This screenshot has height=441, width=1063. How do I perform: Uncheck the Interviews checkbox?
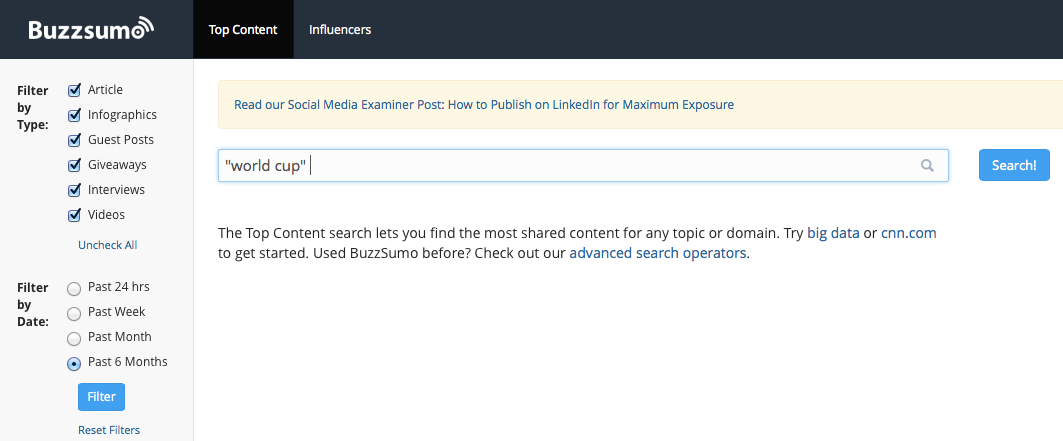pos(74,190)
